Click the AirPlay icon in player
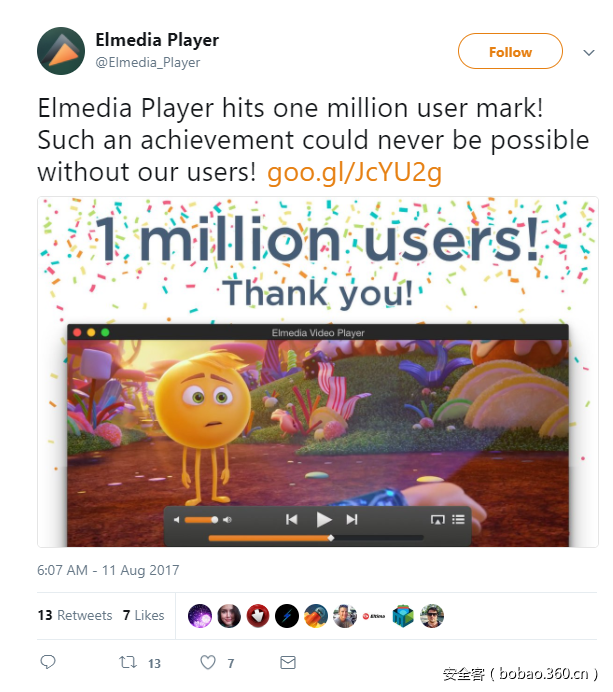Viewport: 613px width, 692px height. click(x=437, y=519)
